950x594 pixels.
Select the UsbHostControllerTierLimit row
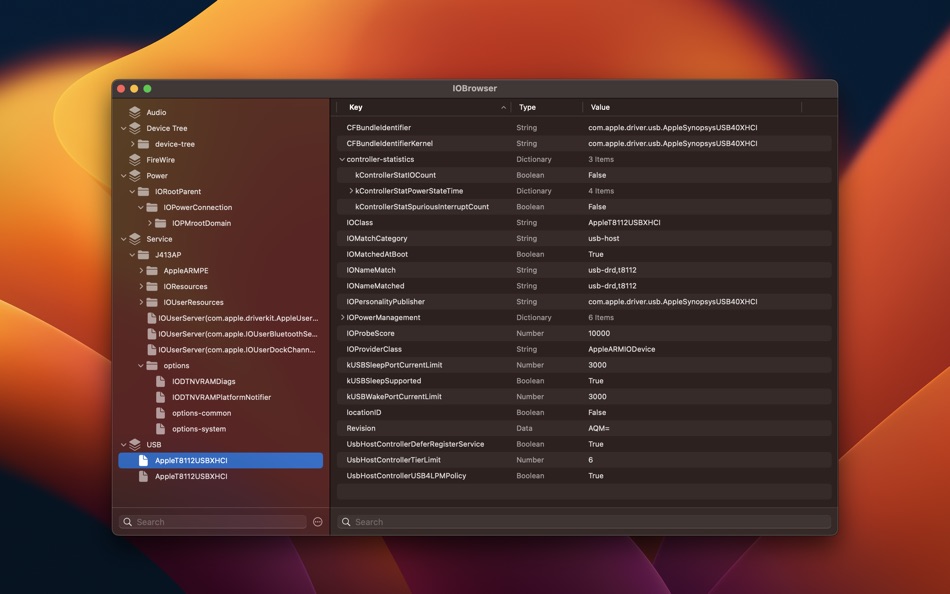point(584,460)
